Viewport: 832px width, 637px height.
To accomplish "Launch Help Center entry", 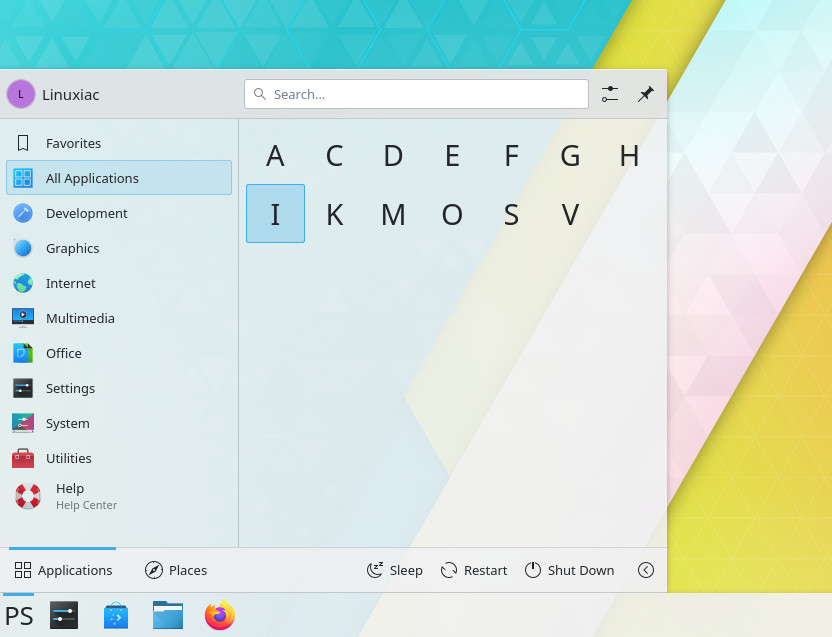I will click(119, 496).
